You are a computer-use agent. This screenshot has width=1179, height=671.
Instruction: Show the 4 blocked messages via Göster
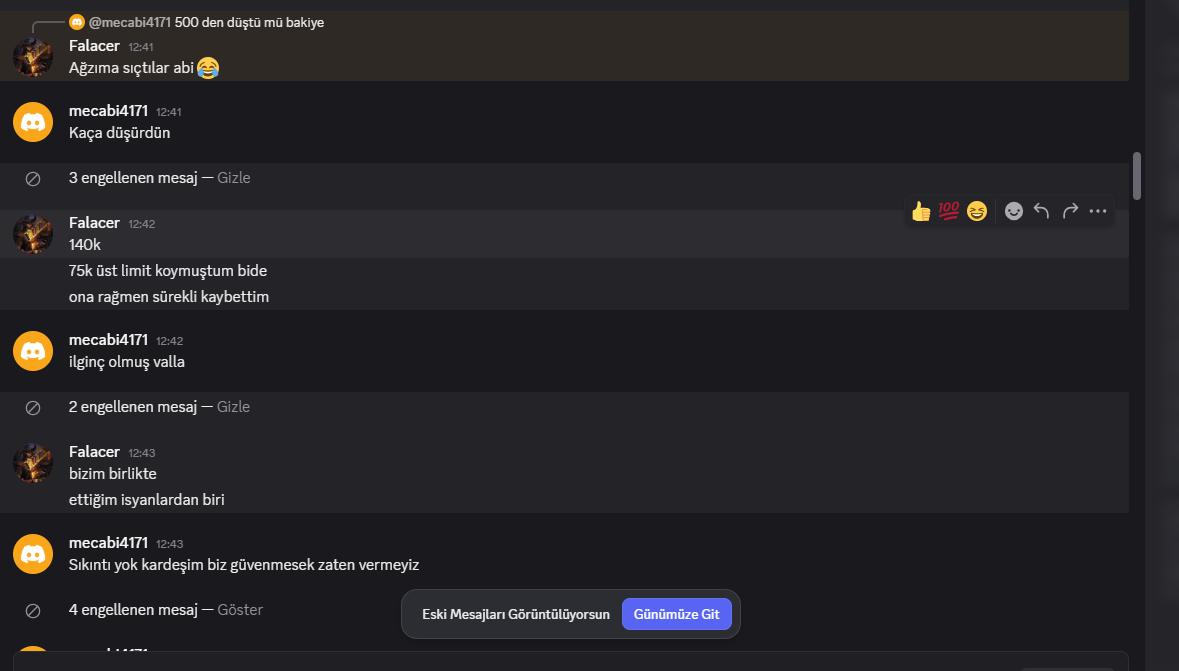(240, 610)
